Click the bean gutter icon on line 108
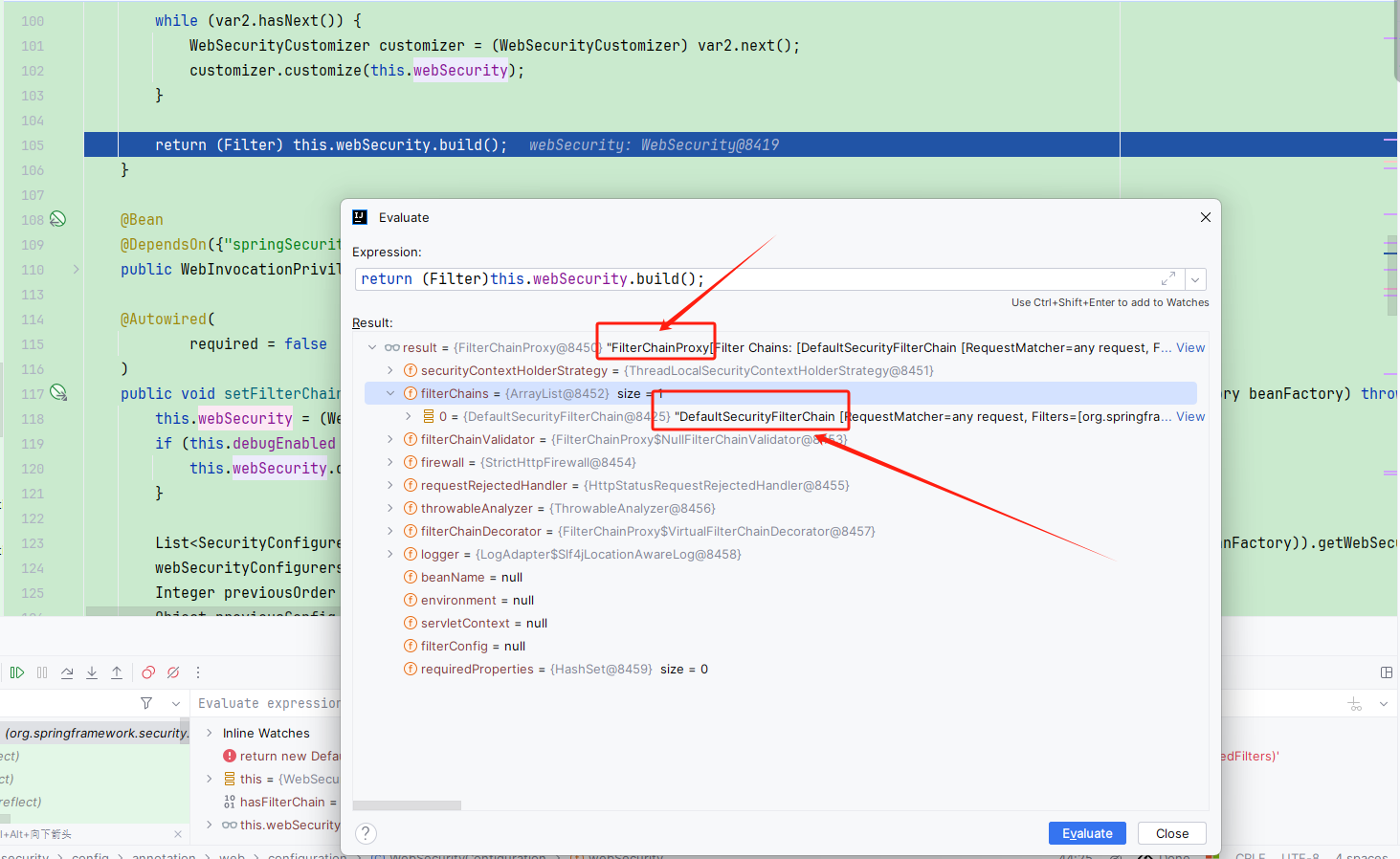 click(x=58, y=219)
